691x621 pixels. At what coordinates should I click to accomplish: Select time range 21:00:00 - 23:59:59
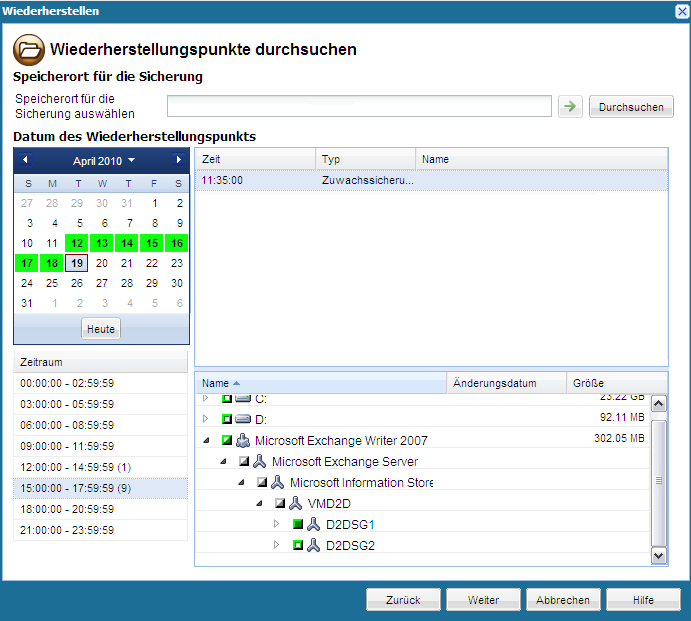(x=100, y=530)
